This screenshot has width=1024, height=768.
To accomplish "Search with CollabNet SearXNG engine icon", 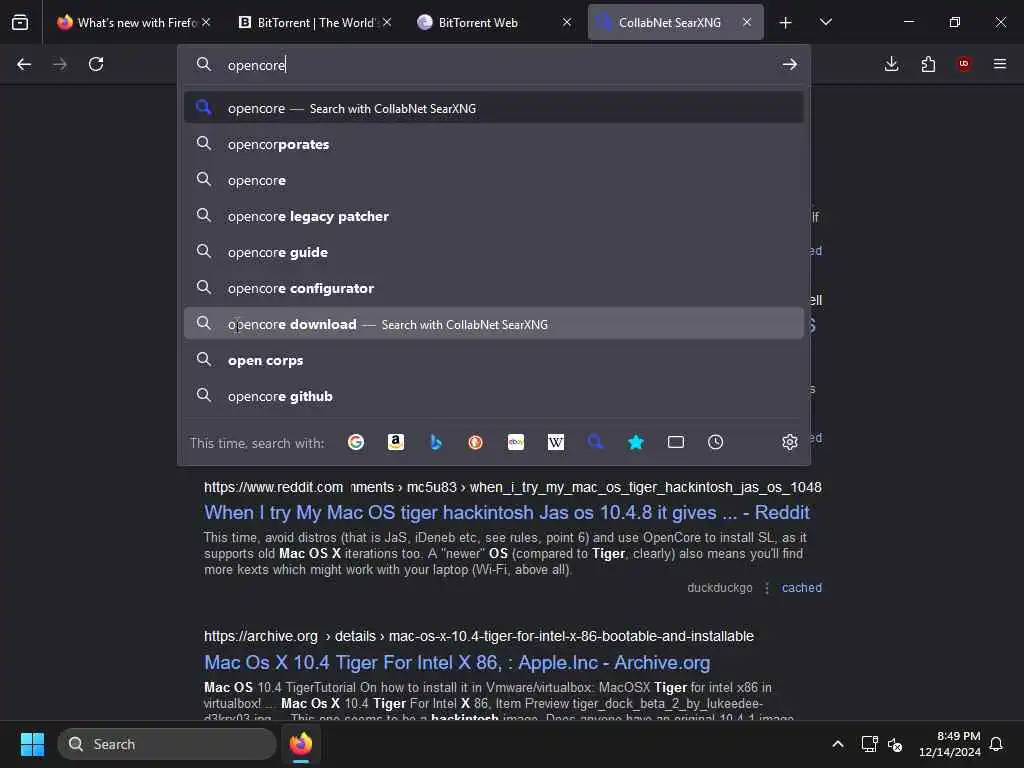I will point(596,442).
